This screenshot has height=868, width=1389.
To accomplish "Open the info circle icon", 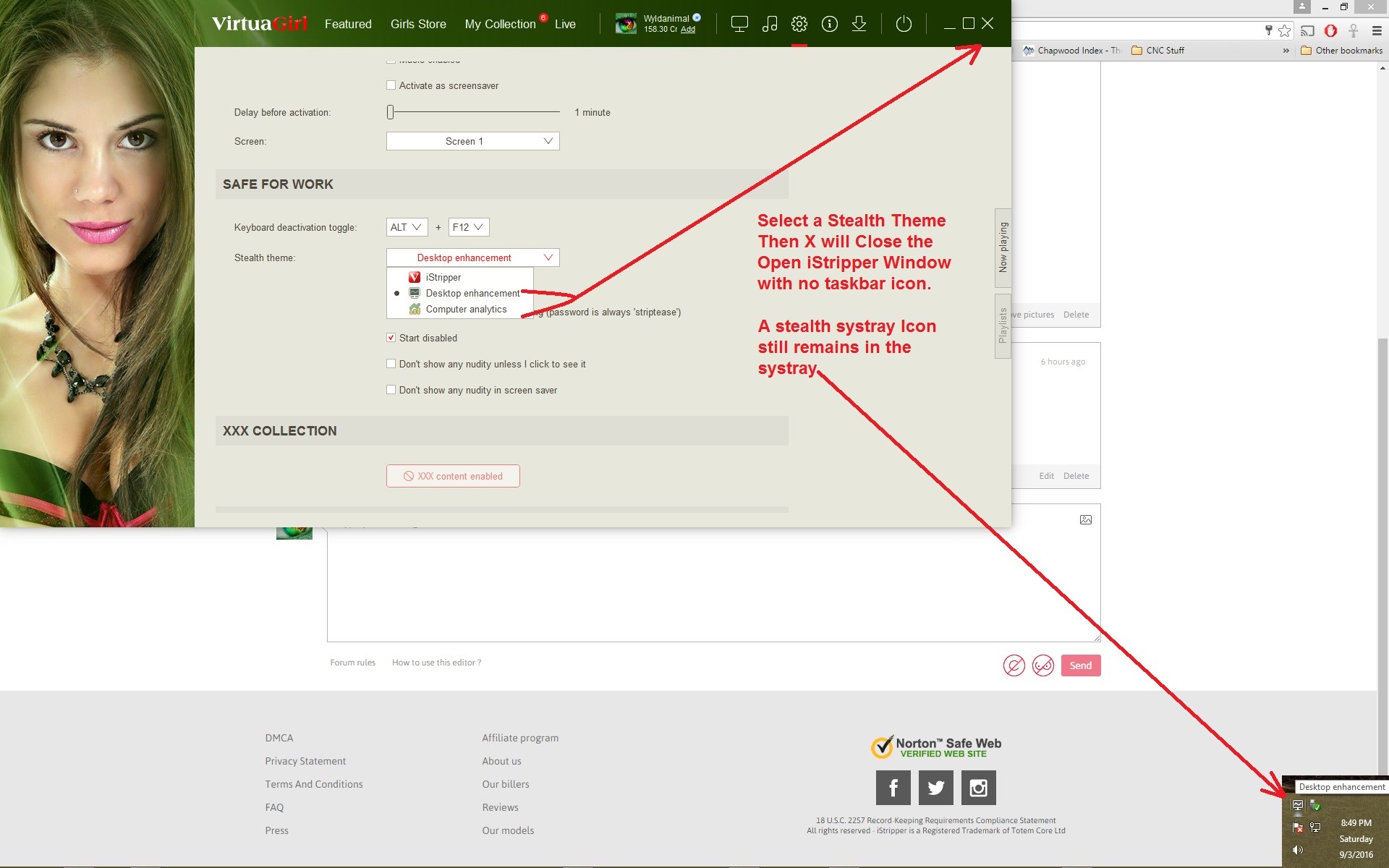I will [830, 24].
